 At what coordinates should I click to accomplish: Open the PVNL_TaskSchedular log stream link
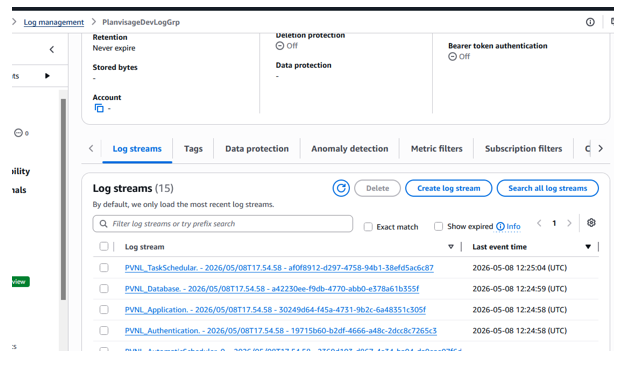[x=279, y=268]
